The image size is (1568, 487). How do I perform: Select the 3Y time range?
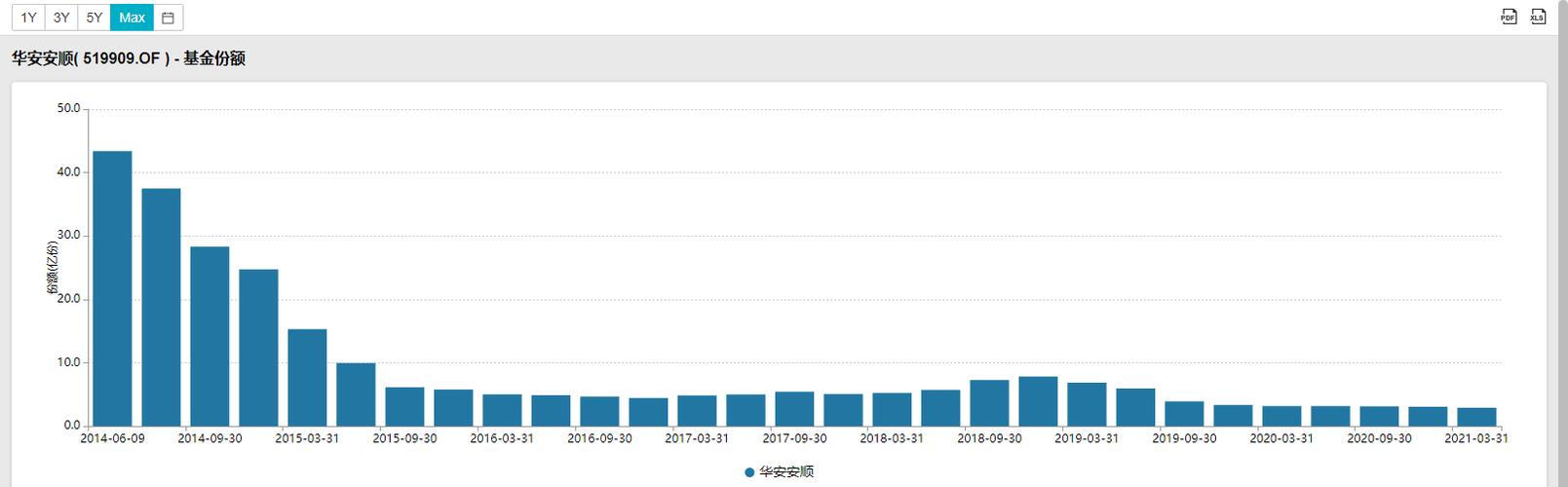61,18
